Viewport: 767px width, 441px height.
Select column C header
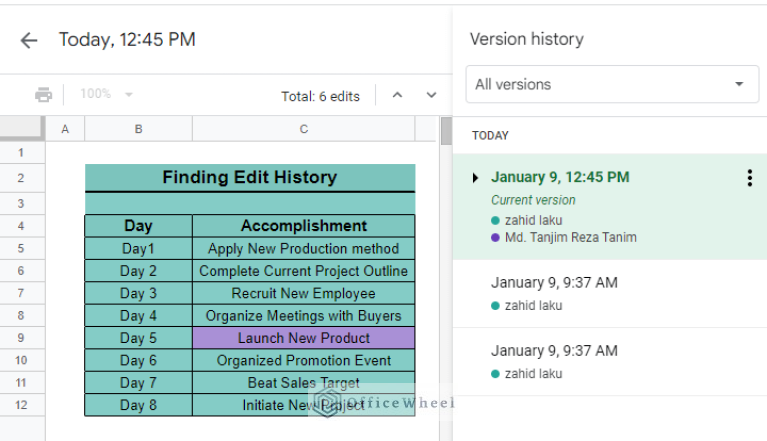click(303, 129)
